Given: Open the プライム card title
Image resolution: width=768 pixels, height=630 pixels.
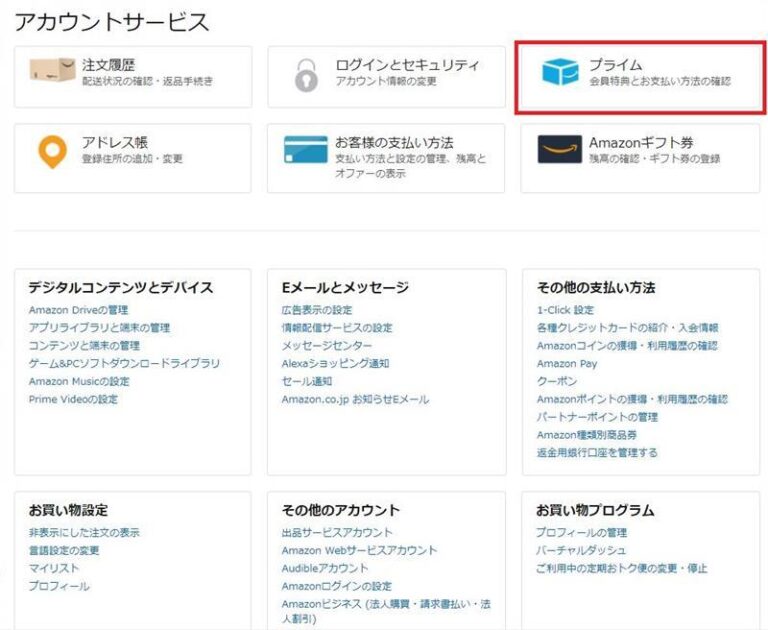Looking at the screenshot, I should [615, 65].
